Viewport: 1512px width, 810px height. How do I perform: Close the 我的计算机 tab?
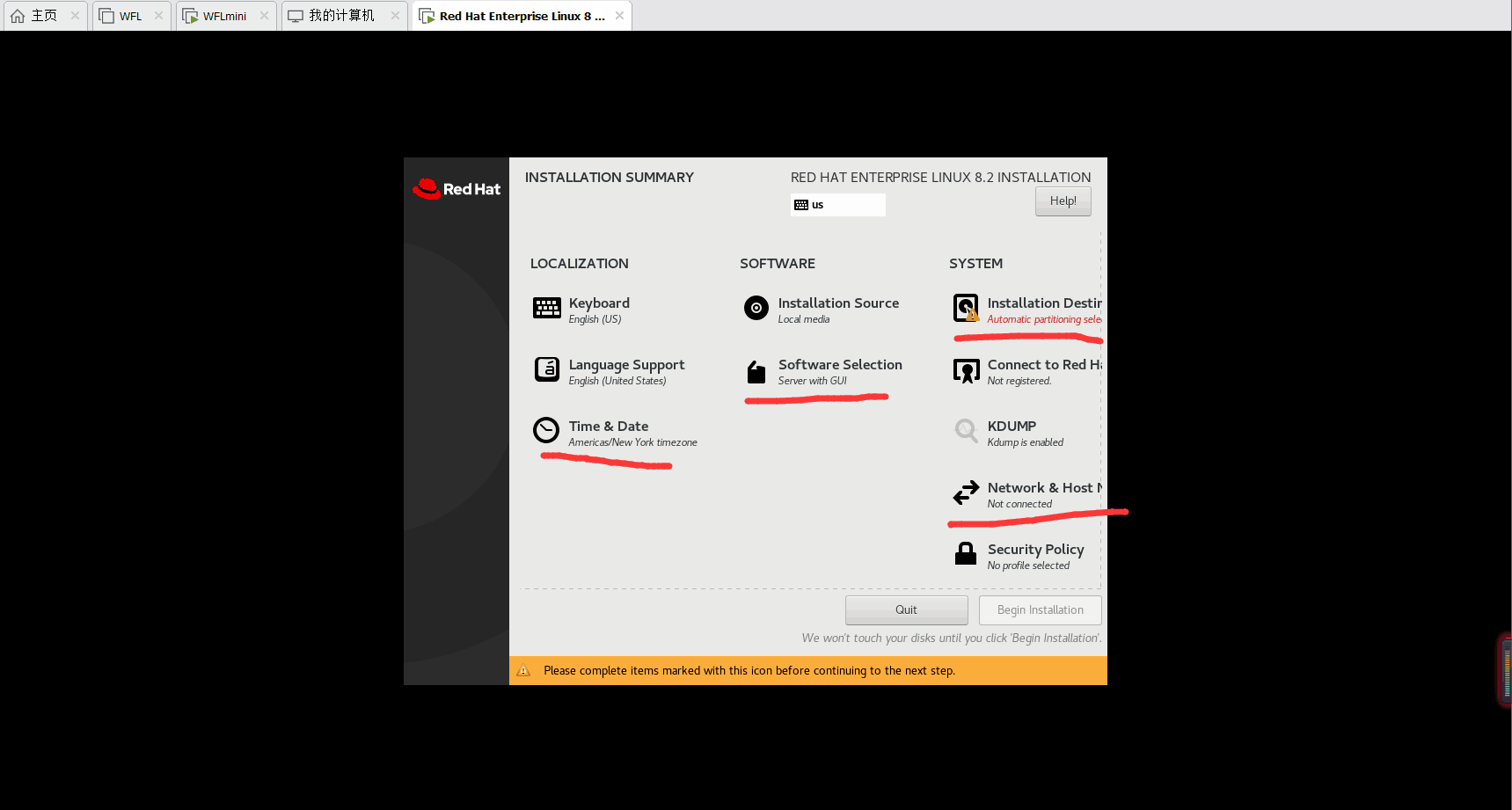[x=395, y=16]
